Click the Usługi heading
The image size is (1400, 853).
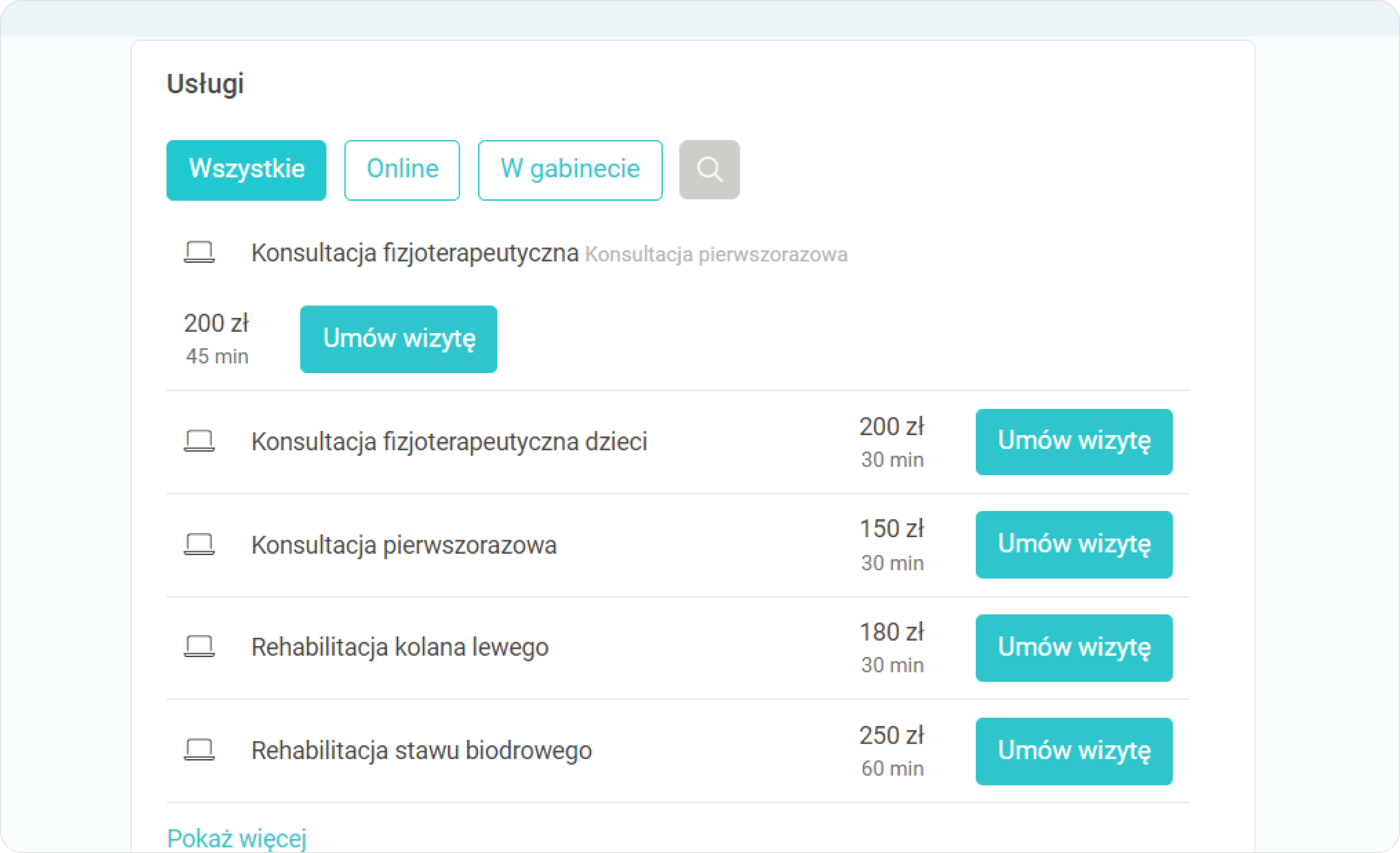205,84
